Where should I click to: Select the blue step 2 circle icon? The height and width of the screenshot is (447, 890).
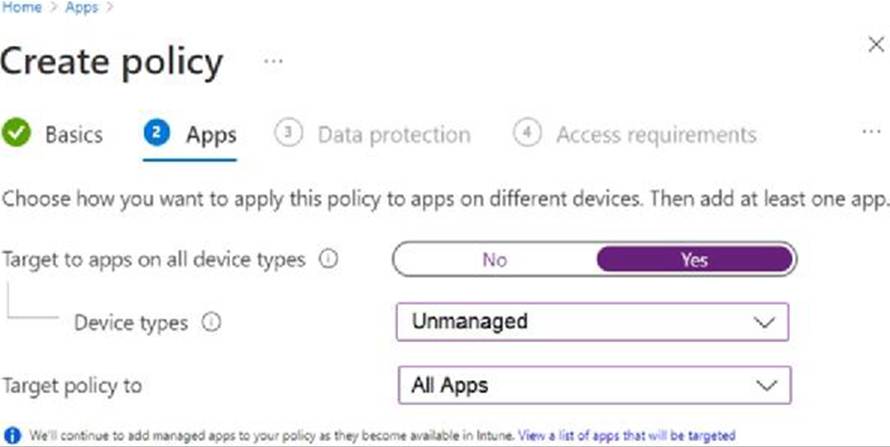(x=157, y=133)
